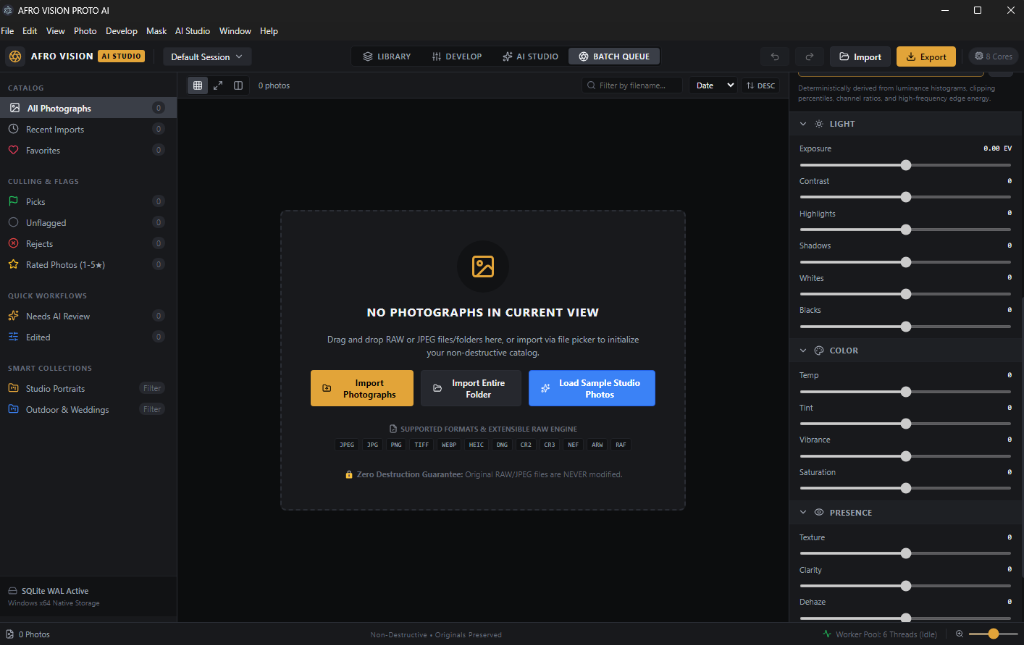1024x645 pixels.
Task: Switch to the DEVELOP tab
Action: (457, 57)
